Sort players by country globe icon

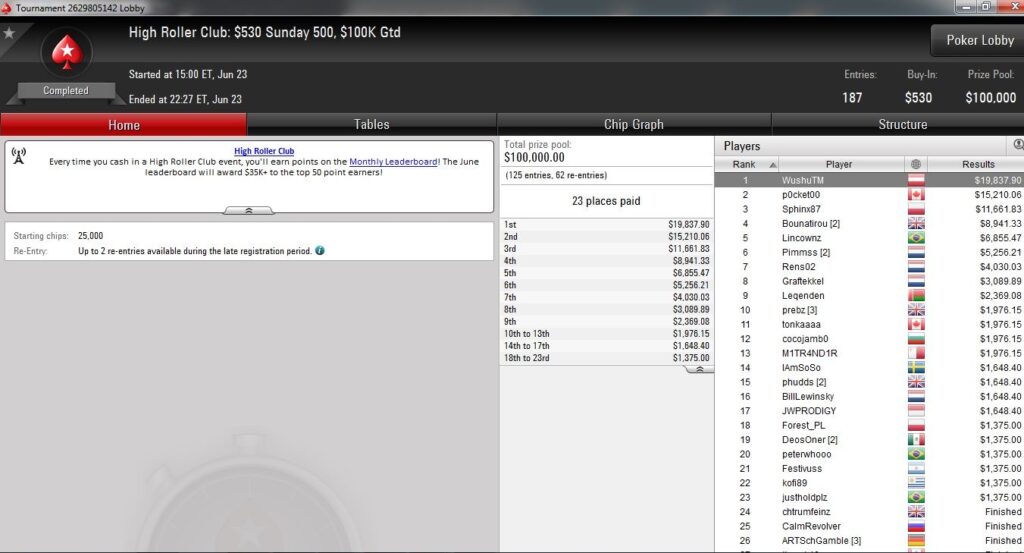tap(916, 165)
